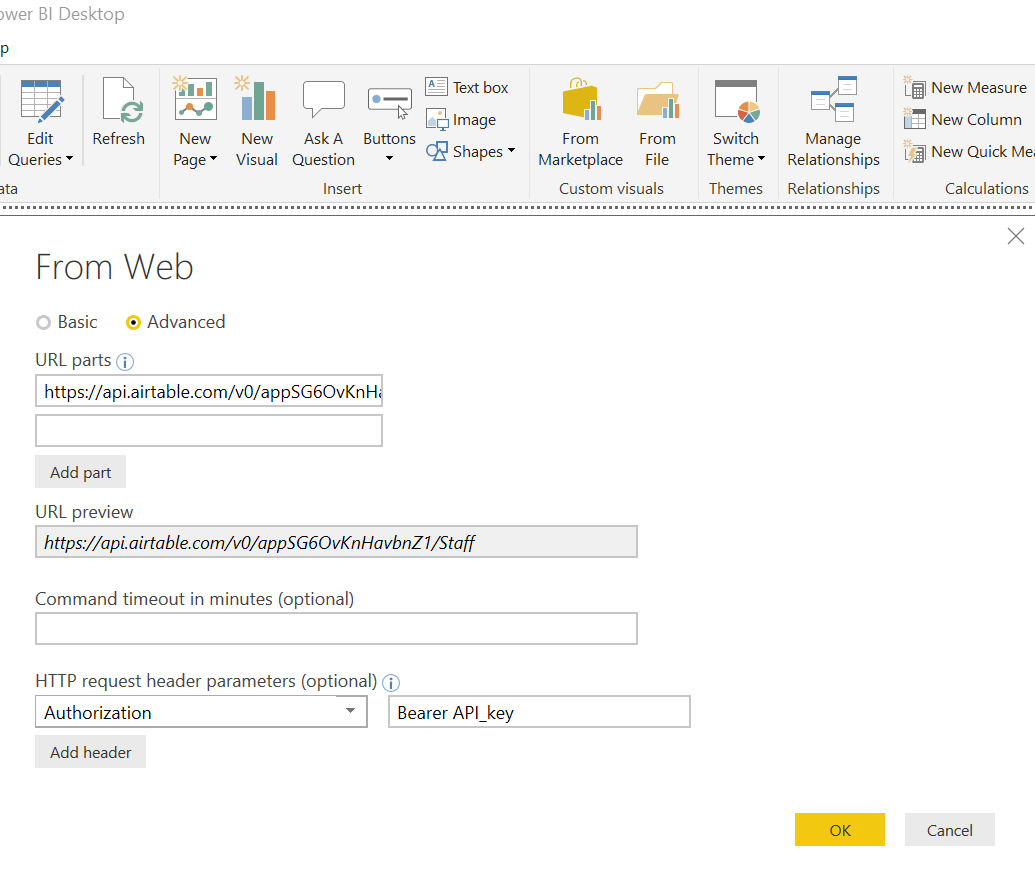Import custom visual From File
The image size is (1035, 876).
[x=657, y=121]
